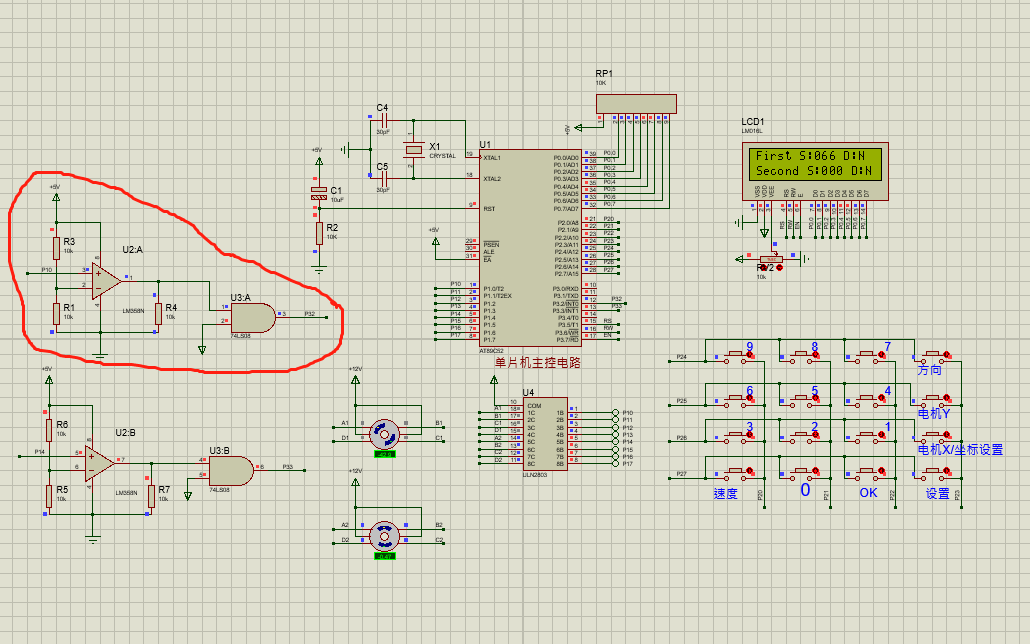This screenshot has width=1030, height=644.
Task: Select the lower stepper motor
Action: click(384, 536)
